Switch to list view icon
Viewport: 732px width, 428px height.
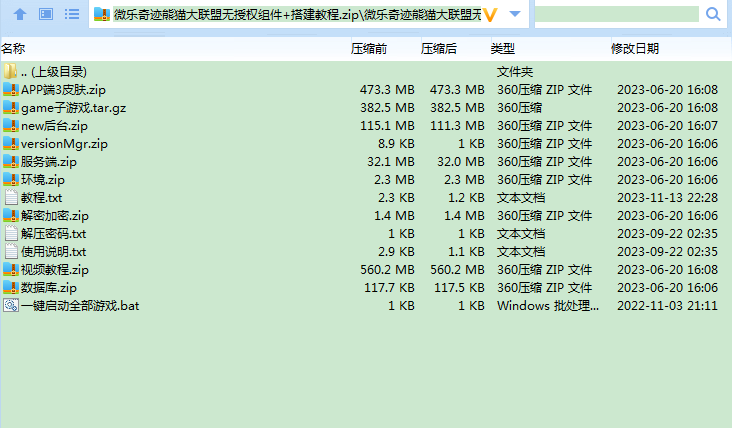[x=72, y=14]
